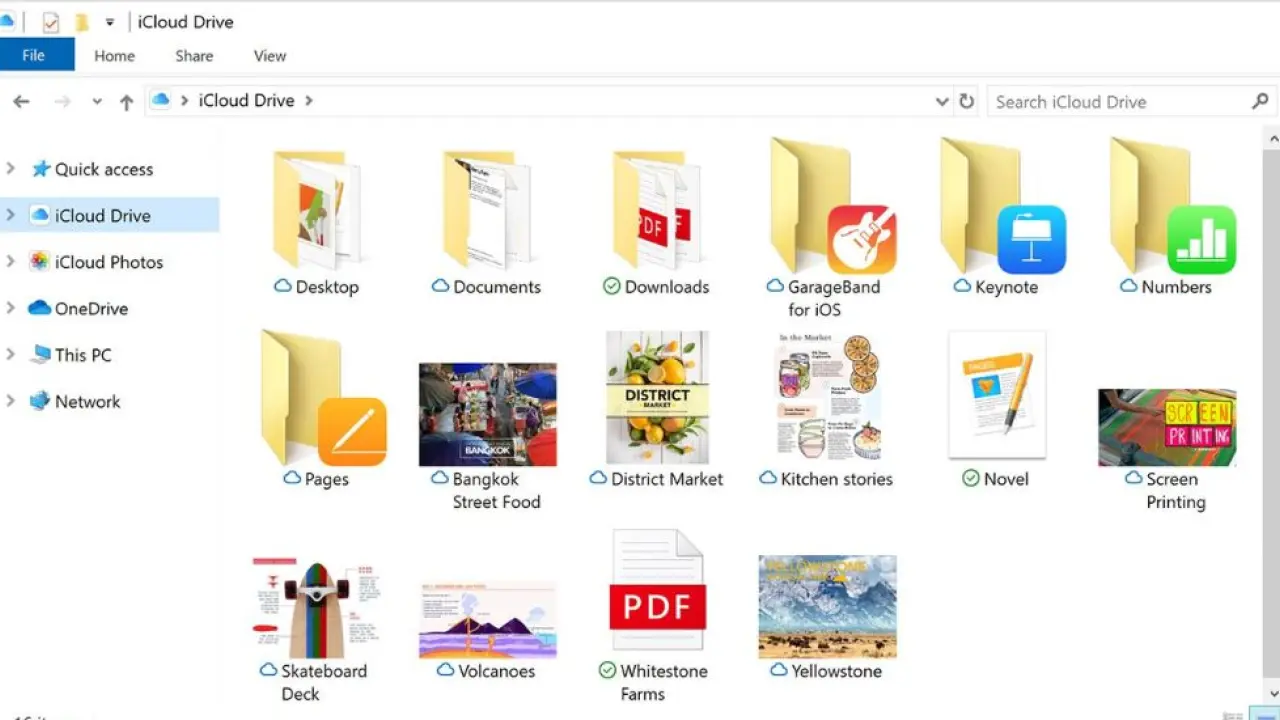Select OneDrive in the navigation pane
Viewport: 1280px width, 720px height.
pyautogui.click(x=91, y=308)
